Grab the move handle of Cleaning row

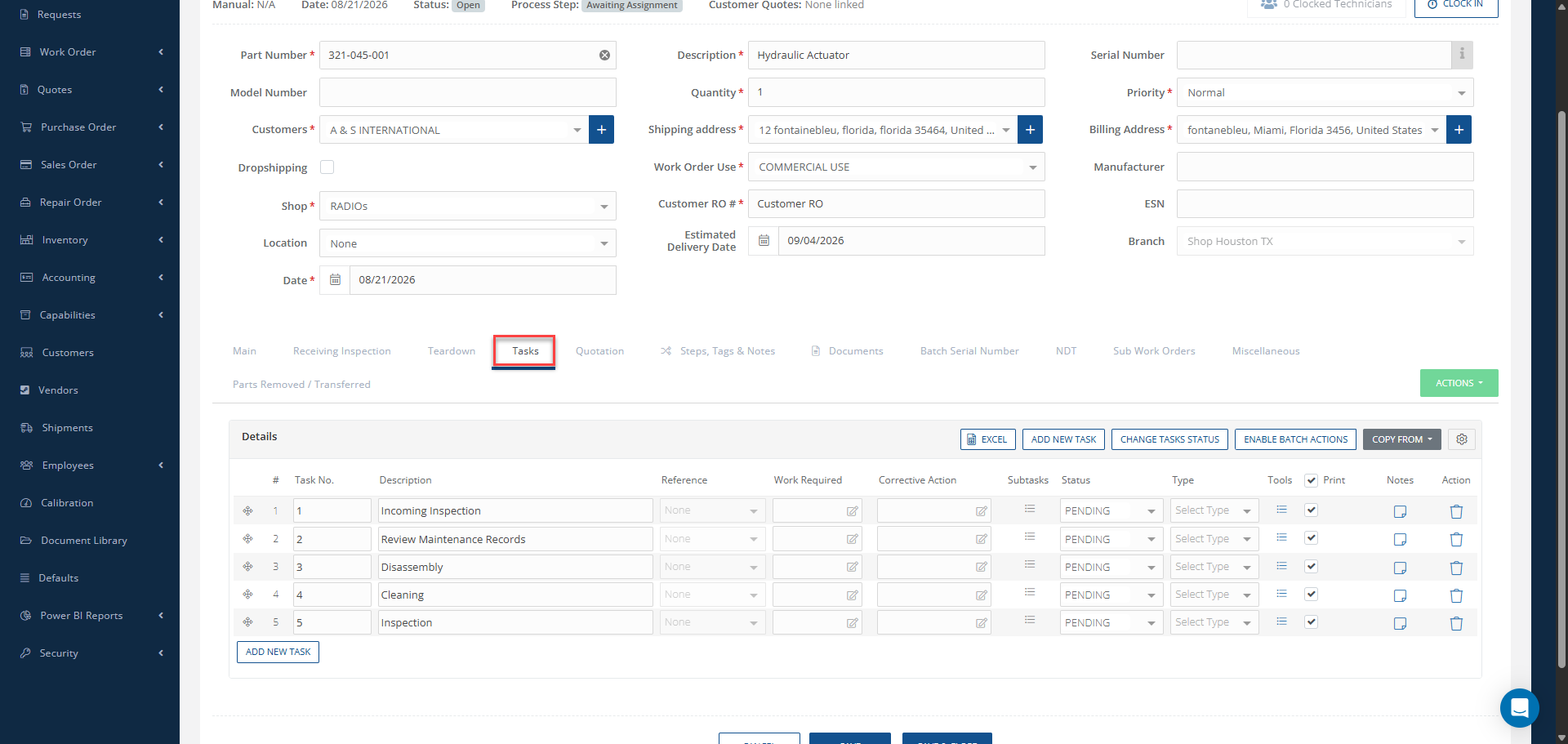coord(247,595)
